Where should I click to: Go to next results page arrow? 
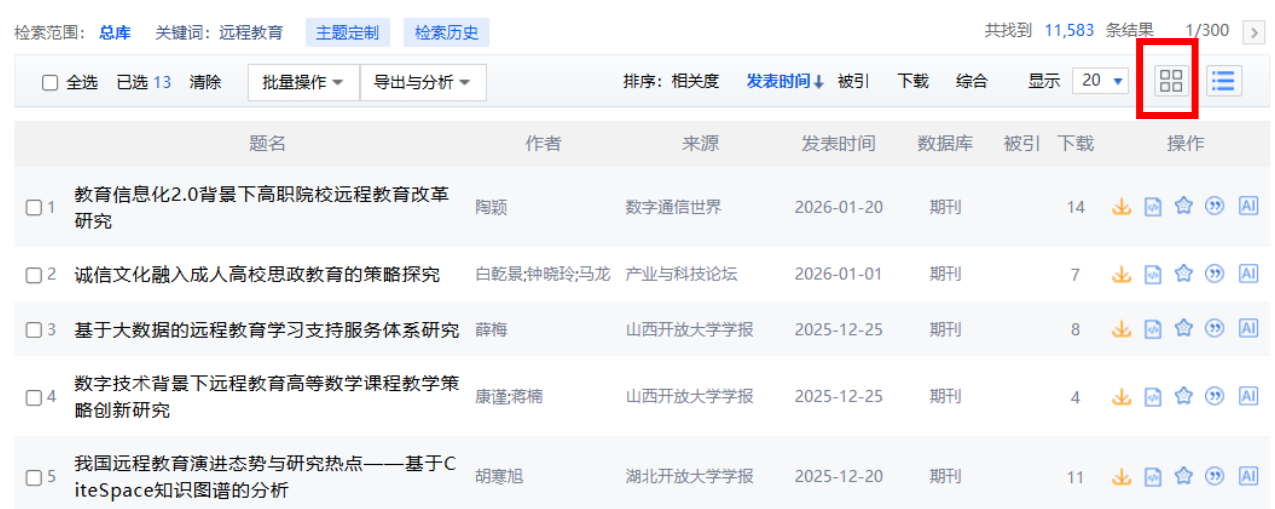[x=1253, y=33]
